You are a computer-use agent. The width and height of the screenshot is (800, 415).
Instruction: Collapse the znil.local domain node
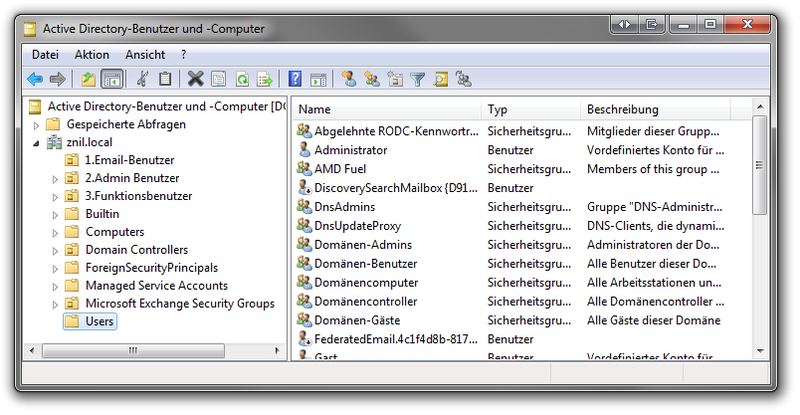(37, 143)
